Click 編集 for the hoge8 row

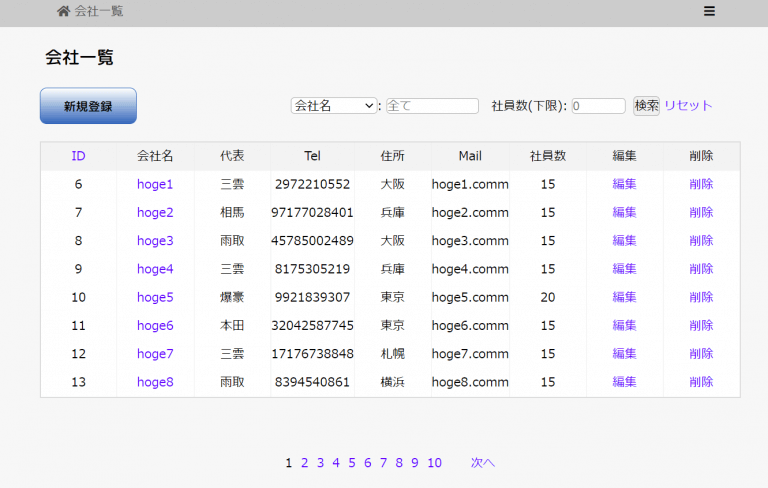(624, 382)
